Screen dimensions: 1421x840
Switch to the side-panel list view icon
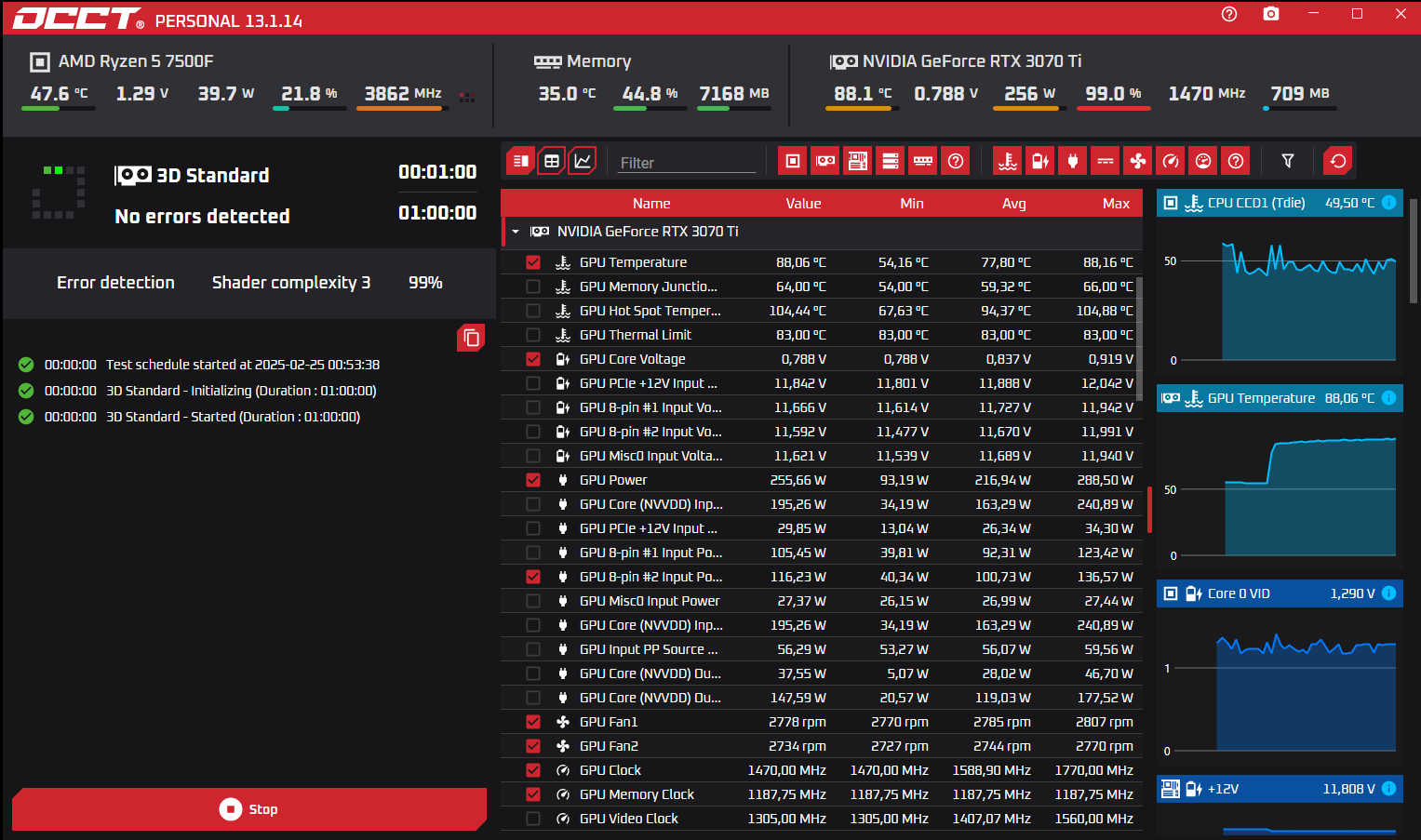coord(521,161)
